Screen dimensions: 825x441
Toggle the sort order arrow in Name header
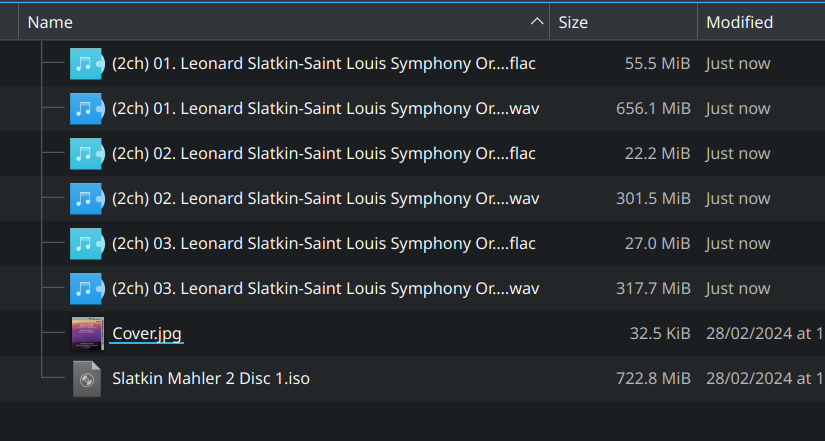pyautogui.click(x=537, y=22)
